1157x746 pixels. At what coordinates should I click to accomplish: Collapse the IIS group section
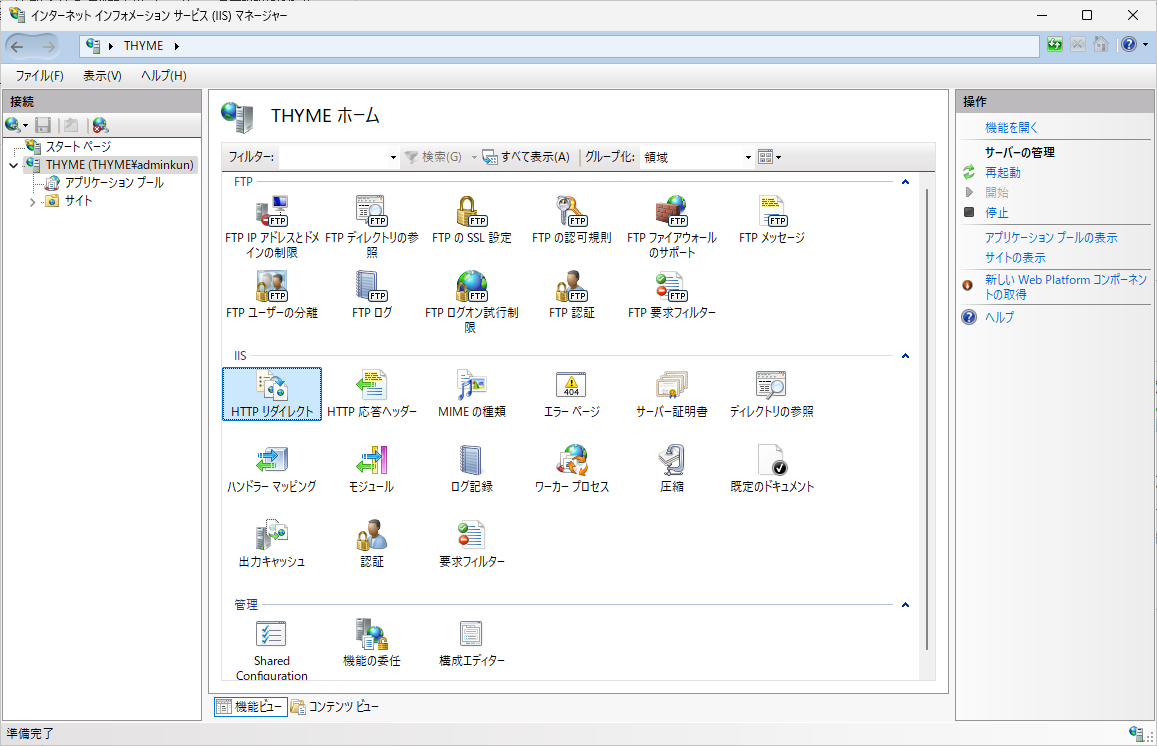[x=905, y=356]
